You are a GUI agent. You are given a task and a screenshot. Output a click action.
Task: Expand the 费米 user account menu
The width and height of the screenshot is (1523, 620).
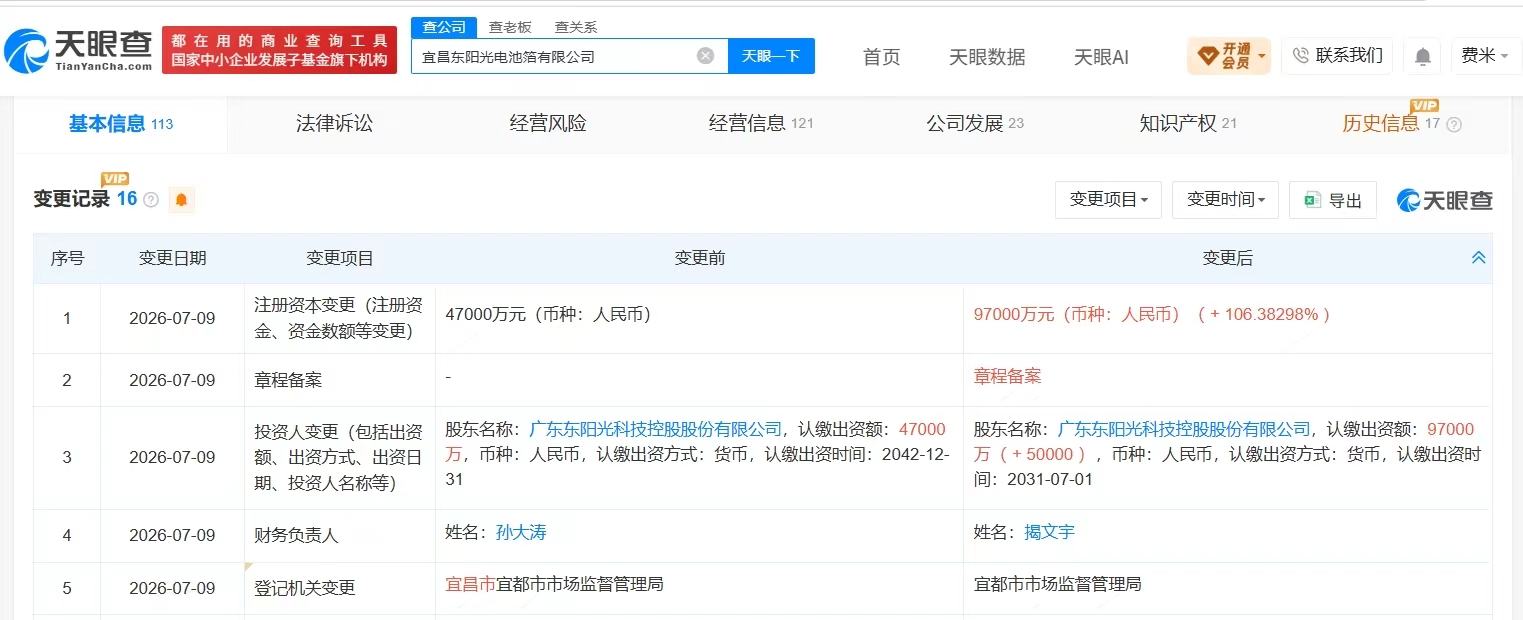[1486, 56]
